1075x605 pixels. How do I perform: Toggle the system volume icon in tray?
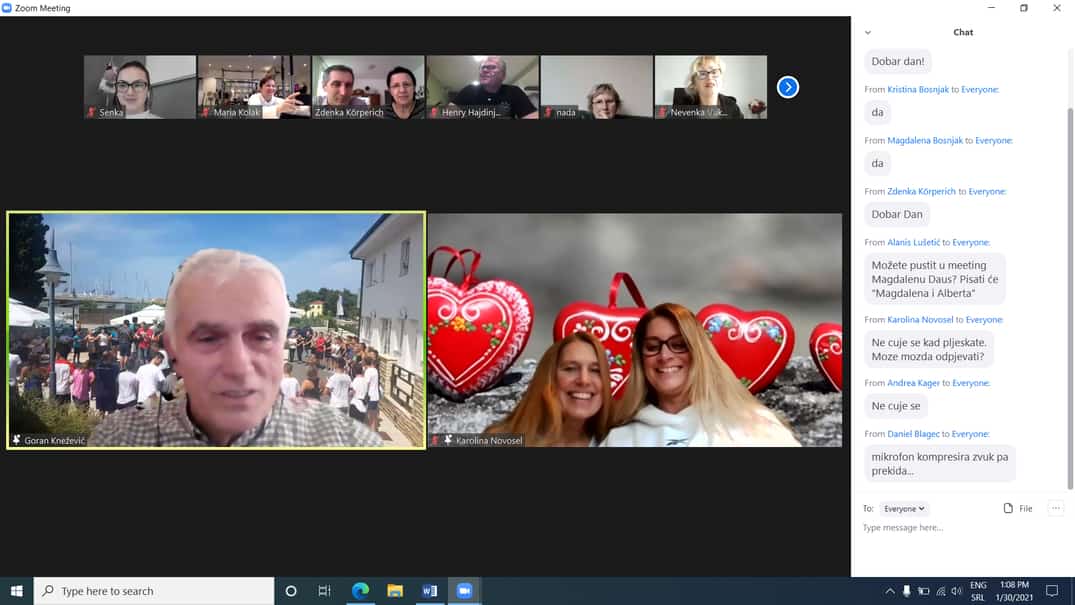957,591
